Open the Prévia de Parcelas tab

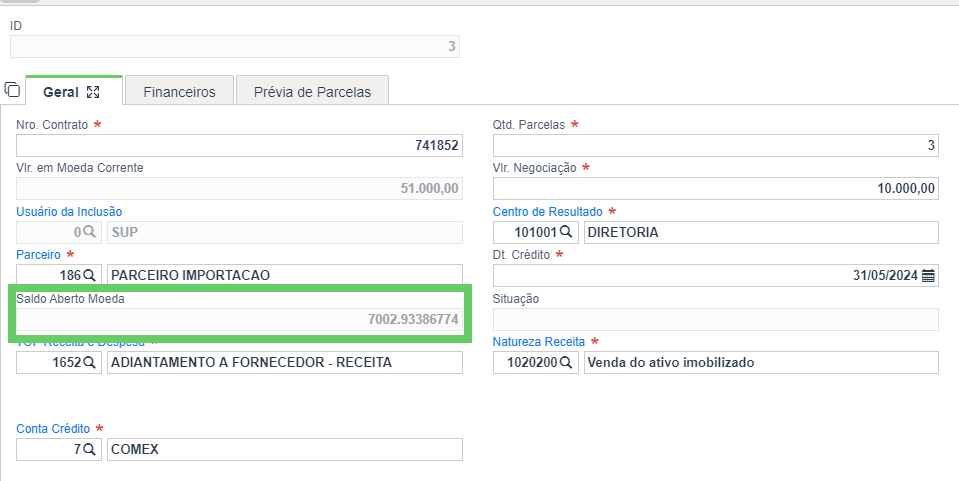pos(313,91)
